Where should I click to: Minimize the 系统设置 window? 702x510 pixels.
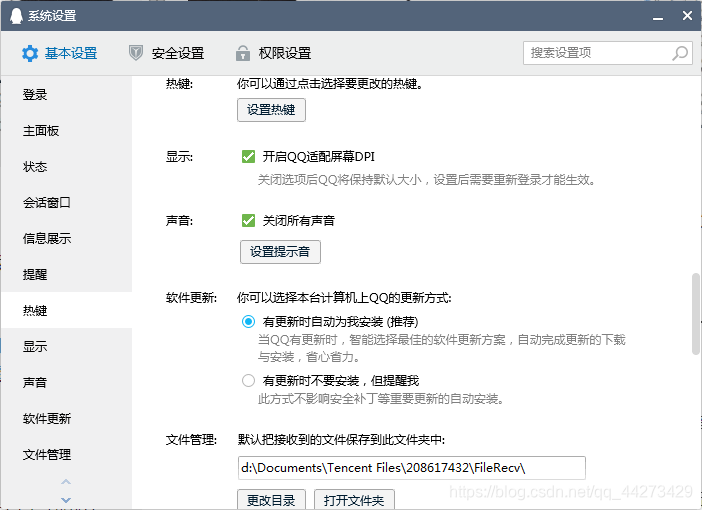(658, 17)
